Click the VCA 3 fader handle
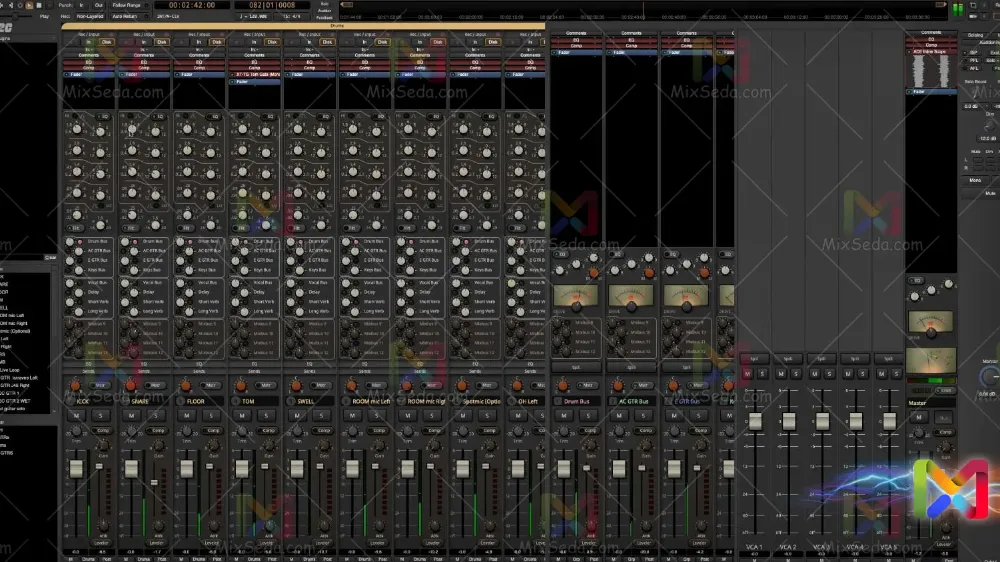This screenshot has height=562, width=1000. tap(822, 421)
